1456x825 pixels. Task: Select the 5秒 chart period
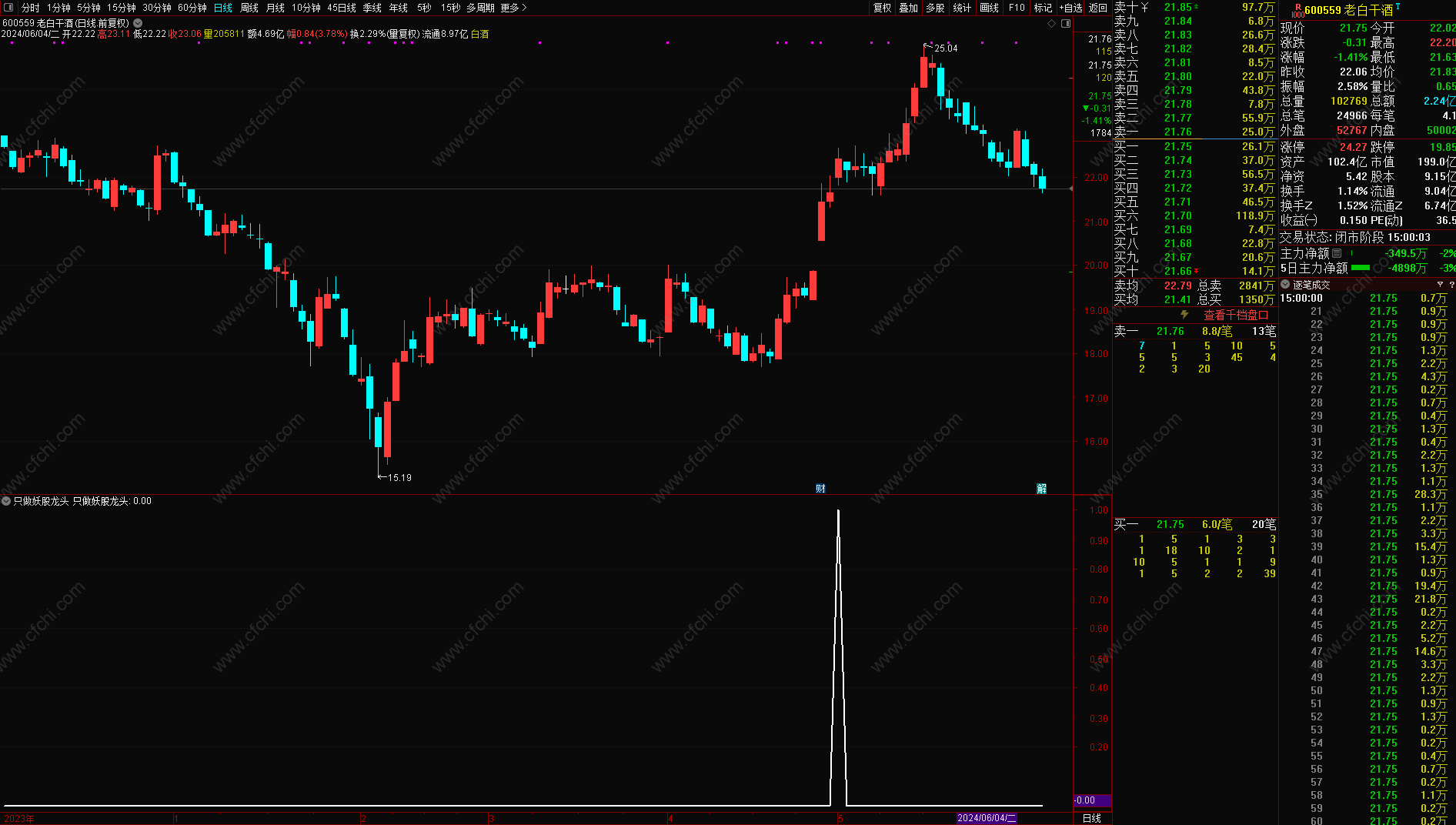tap(425, 8)
